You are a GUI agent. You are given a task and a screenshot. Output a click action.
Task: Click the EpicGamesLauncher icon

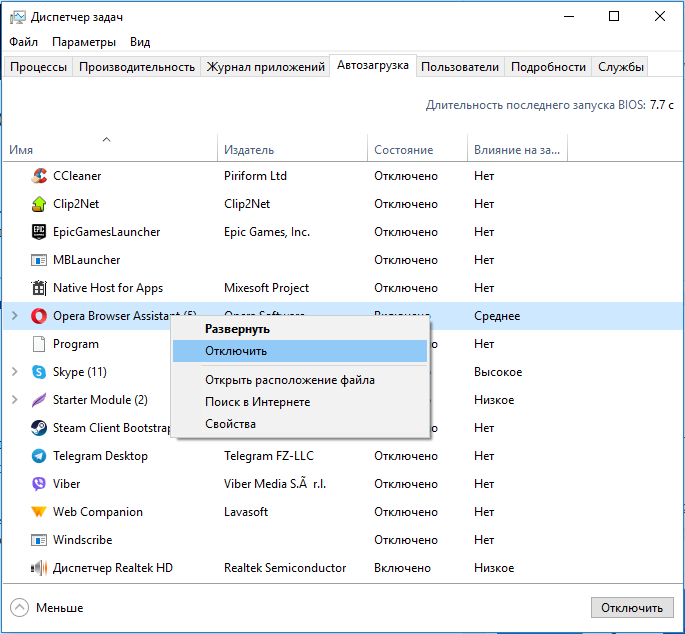coord(39,232)
